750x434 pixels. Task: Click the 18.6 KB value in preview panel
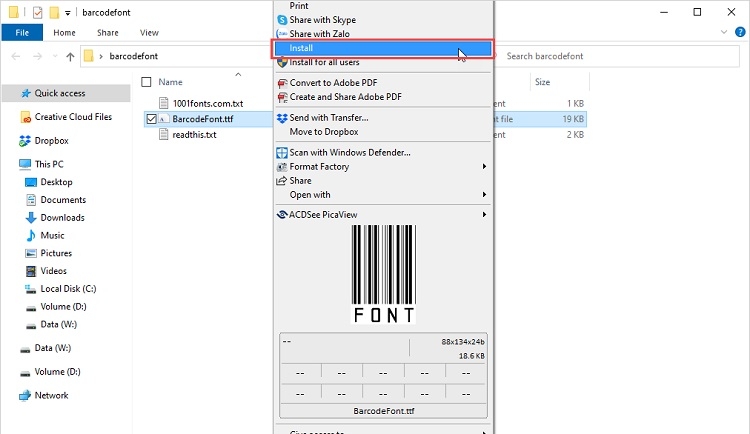[472, 356]
